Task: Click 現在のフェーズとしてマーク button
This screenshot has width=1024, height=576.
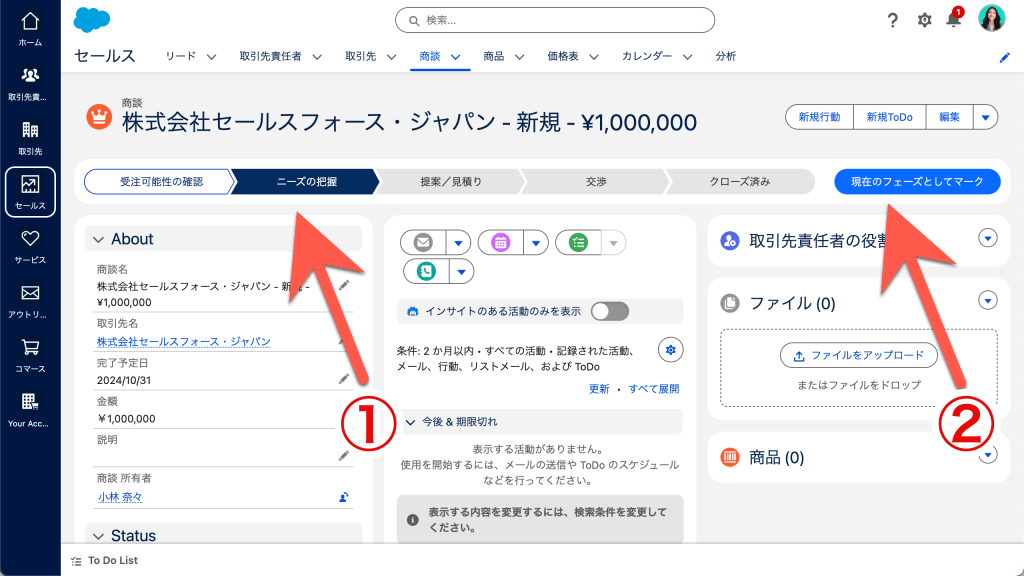Action: point(917,182)
